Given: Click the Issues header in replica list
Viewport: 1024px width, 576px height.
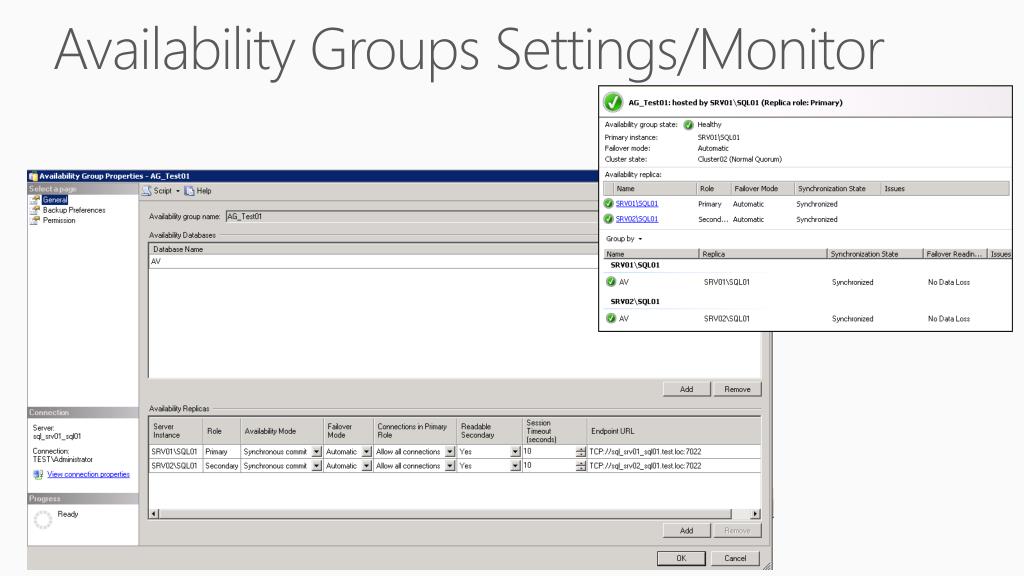Looking at the screenshot, I should [944, 189].
